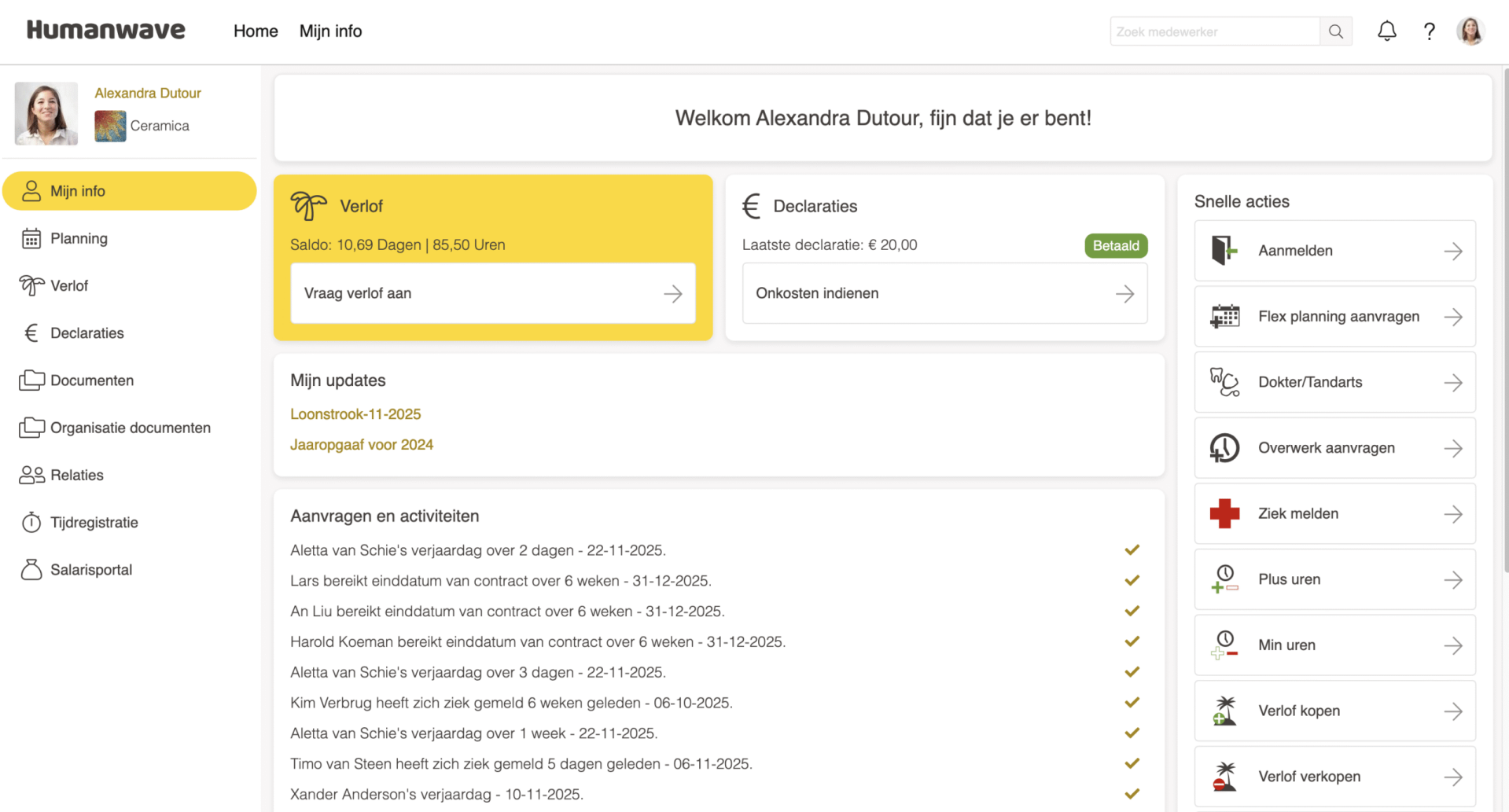Viewport: 1509px width, 812px height.
Task: Click the Overwerk aanvragen clock icon
Action: click(1224, 448)
